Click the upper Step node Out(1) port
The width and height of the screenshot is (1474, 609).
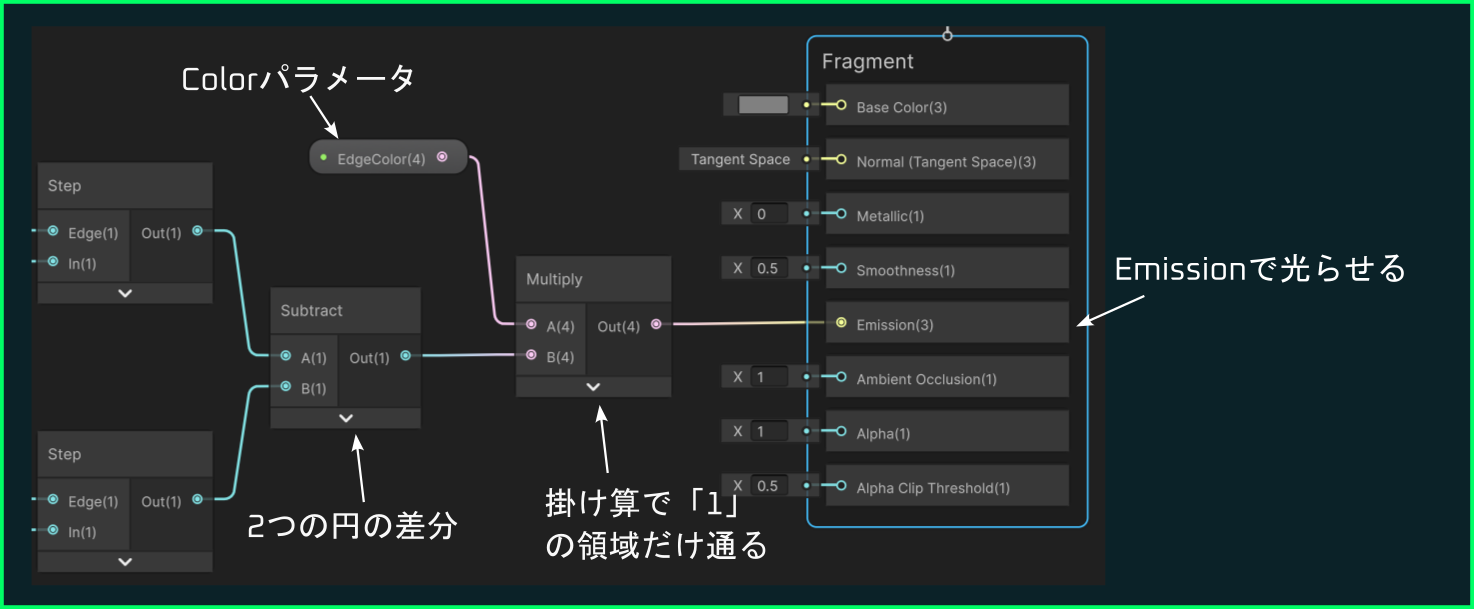click(x=197, y=231)
